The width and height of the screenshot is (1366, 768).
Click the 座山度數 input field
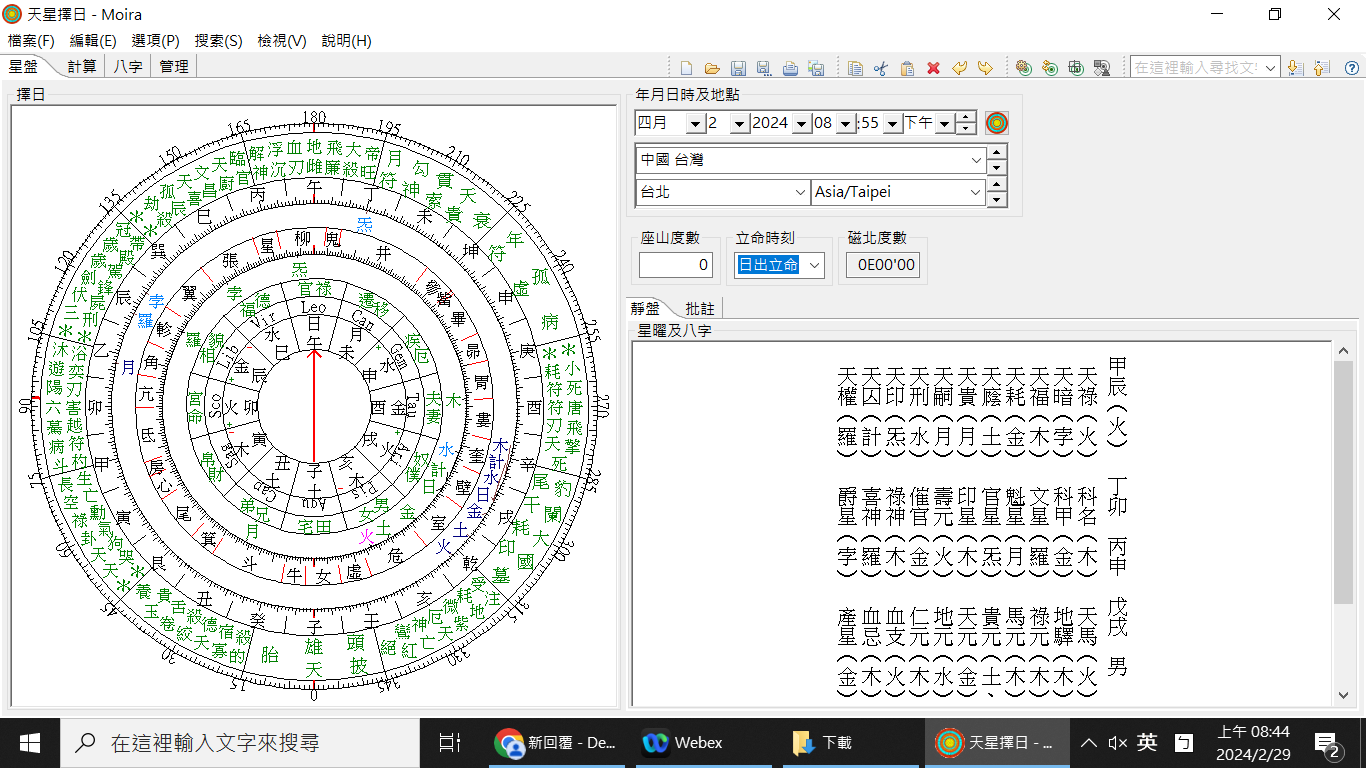676,265
